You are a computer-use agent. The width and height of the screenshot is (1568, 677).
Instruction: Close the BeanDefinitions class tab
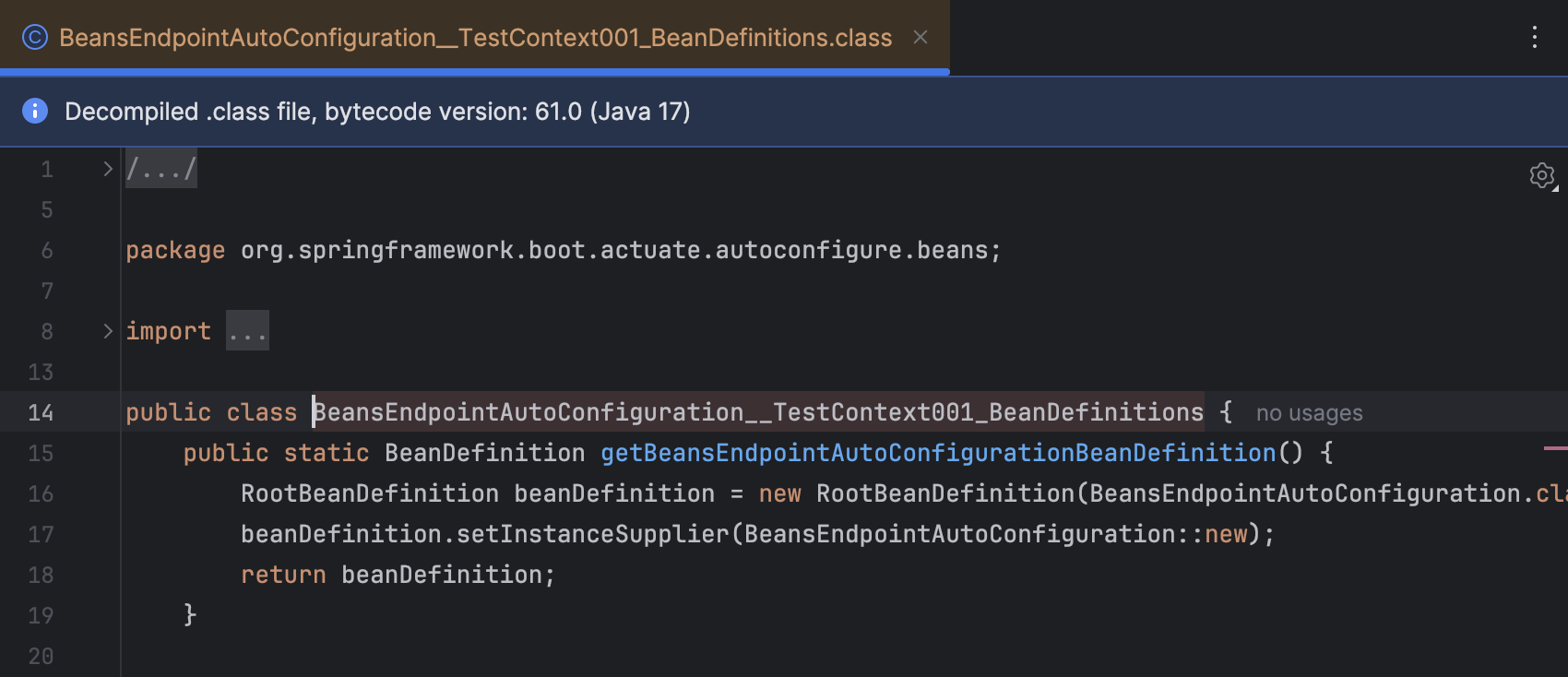point(920,37)
